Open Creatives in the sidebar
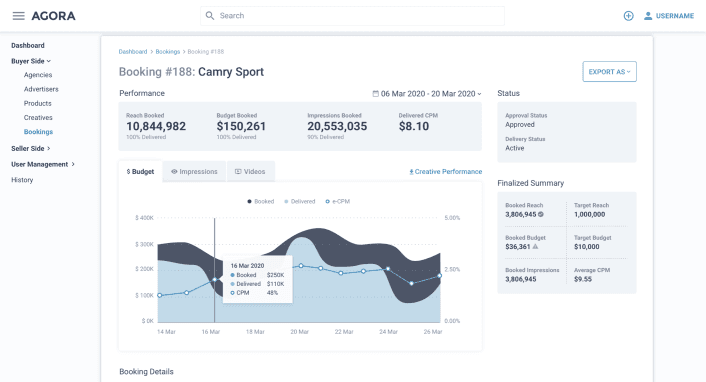706x382 pixels. click(x=38, y=118)
